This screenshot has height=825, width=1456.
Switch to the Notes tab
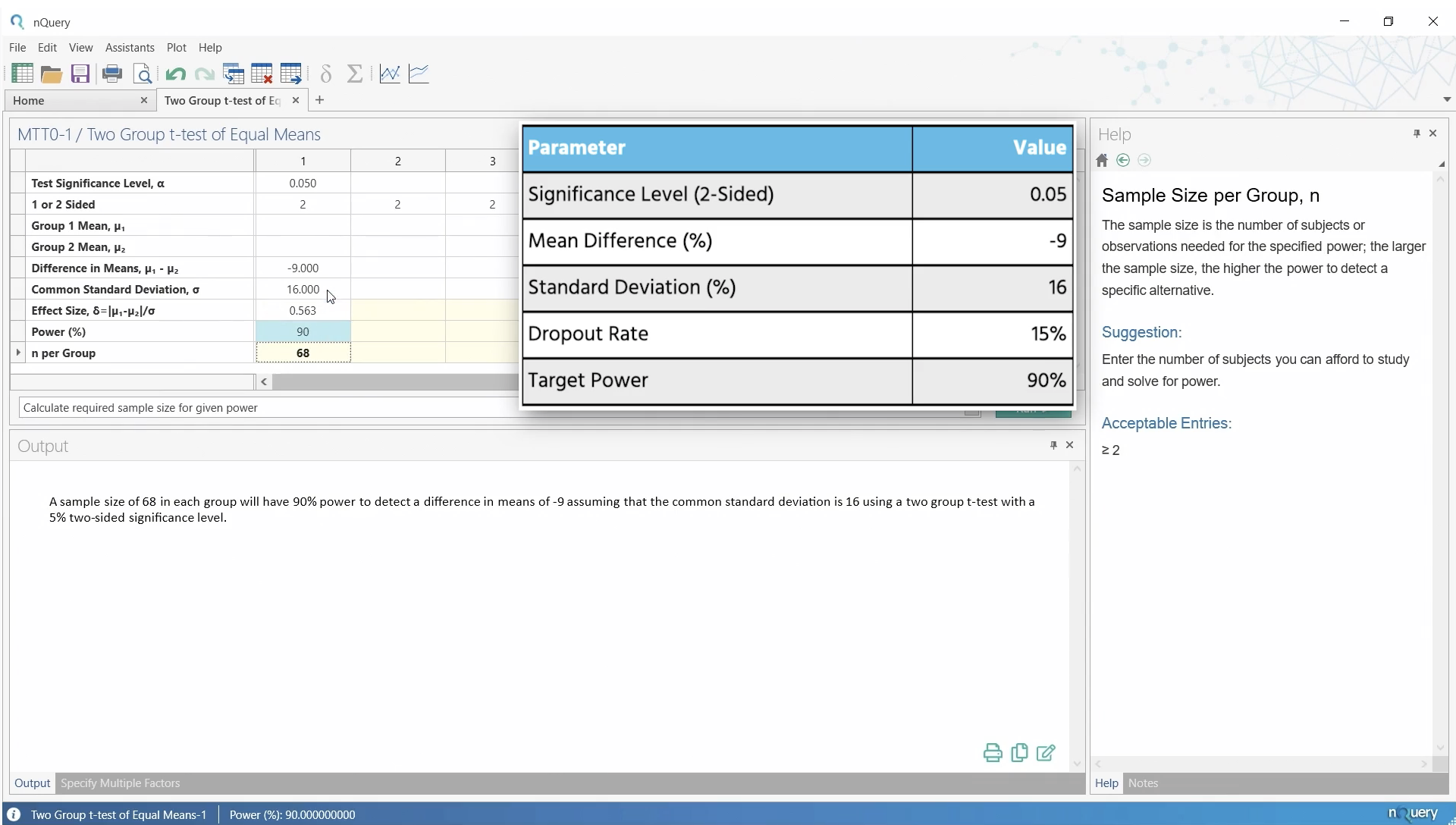tap(1143, 783)
